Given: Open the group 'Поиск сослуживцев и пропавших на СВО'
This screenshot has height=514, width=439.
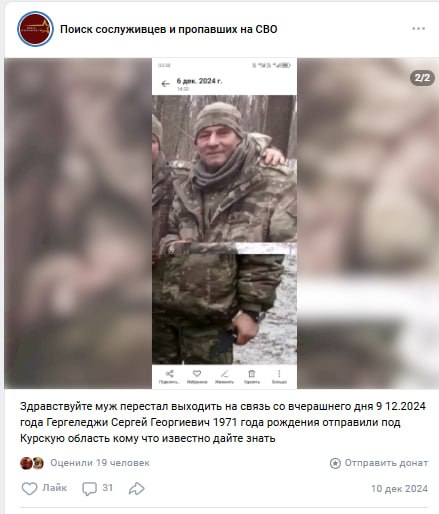Looking at the screenshot, I should [x=169, y=29].
